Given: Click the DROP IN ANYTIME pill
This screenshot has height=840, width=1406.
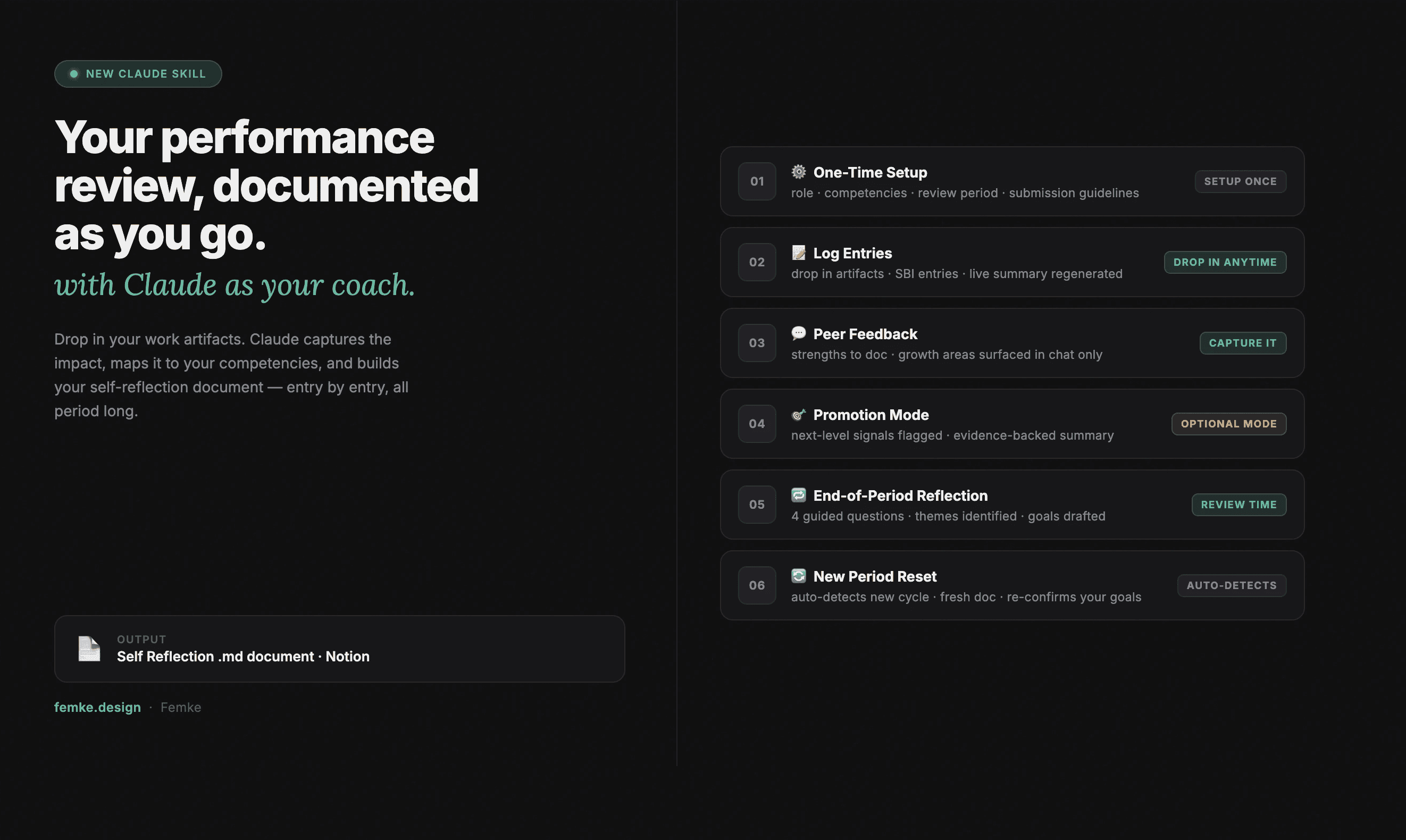Looking at the screenshot, I should click(1225, 262).
